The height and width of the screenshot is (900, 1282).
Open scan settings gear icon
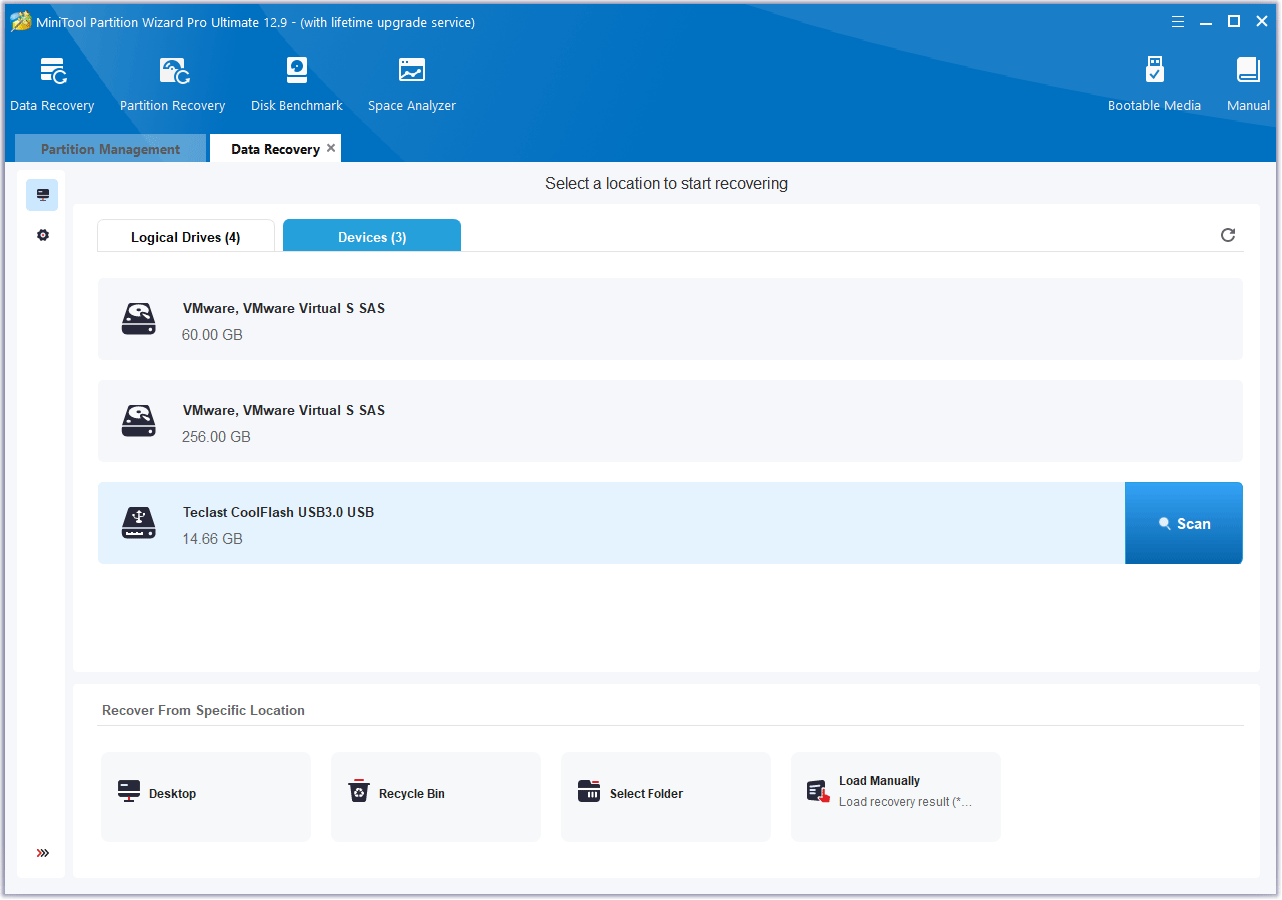click(x=42, y=235)
